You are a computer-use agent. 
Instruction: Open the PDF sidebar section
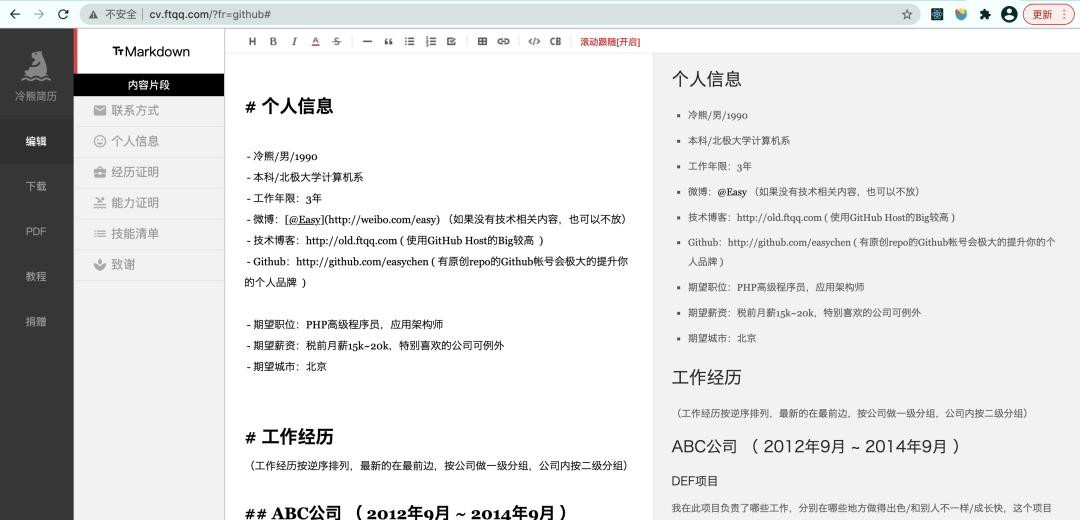pos(37,231)
